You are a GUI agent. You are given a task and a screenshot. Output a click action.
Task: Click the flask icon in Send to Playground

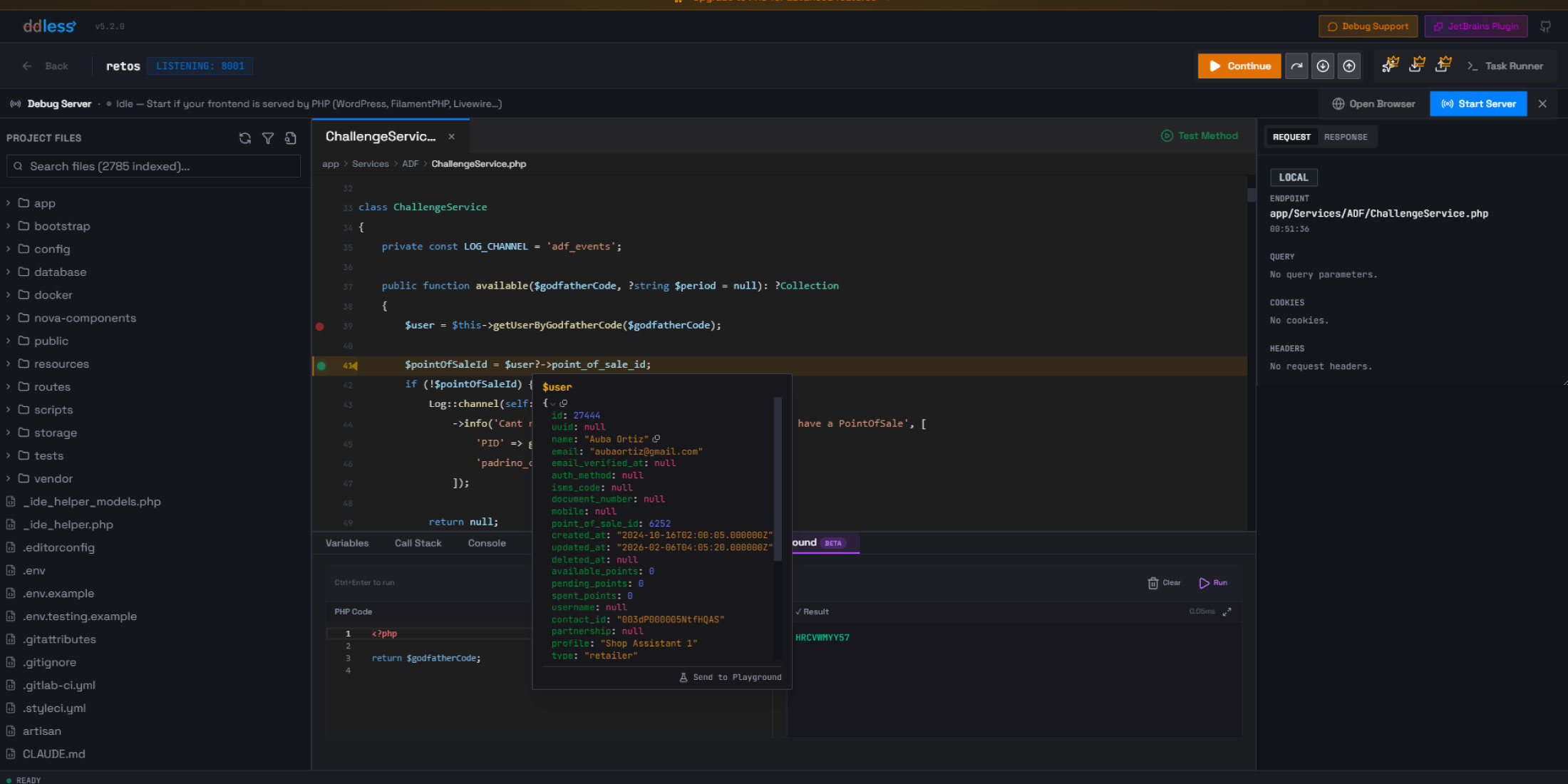tap(683, 677)
